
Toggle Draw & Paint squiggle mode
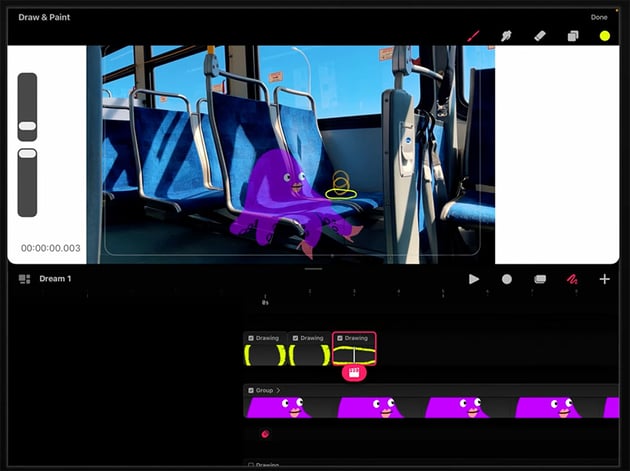(572, 279)
